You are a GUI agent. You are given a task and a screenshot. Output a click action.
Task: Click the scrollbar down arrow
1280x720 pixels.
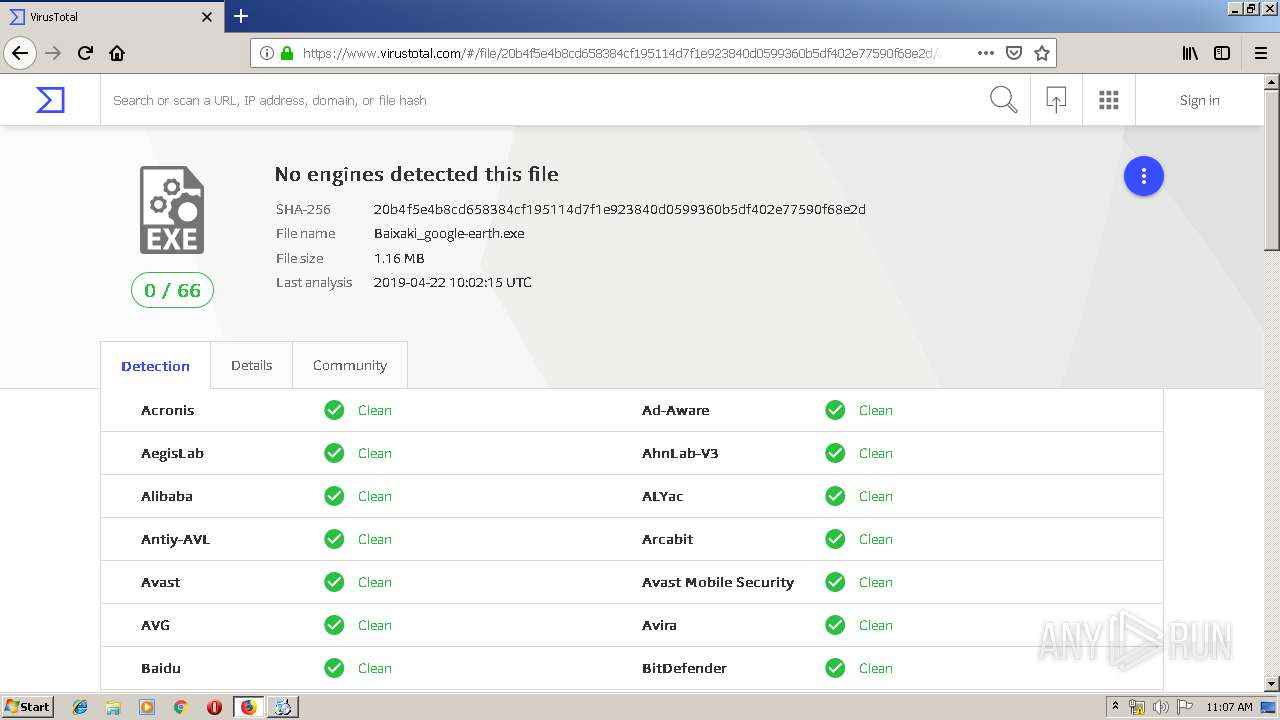pos(1271,683)
